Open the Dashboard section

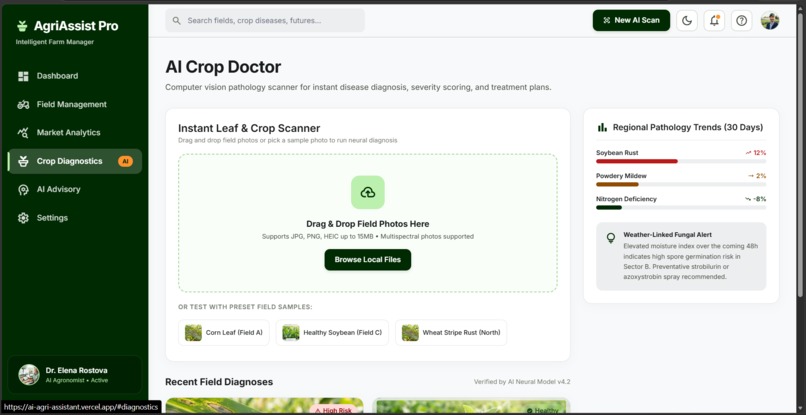point(75,76)
